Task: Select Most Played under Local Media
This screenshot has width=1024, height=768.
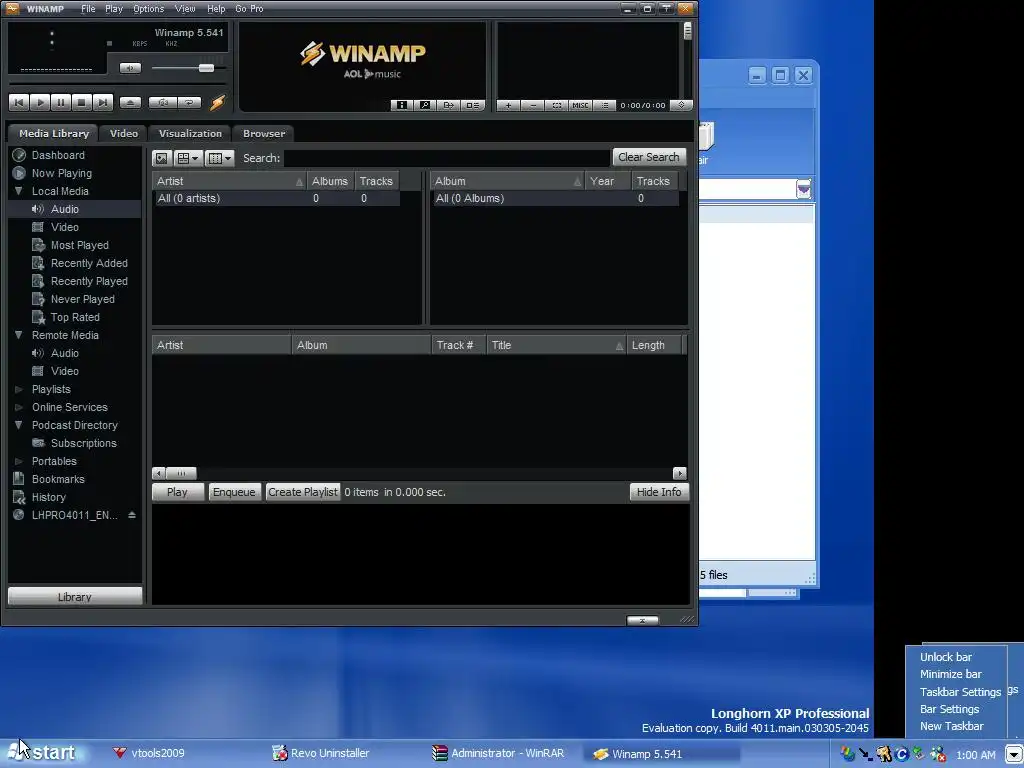Action: 80,245
